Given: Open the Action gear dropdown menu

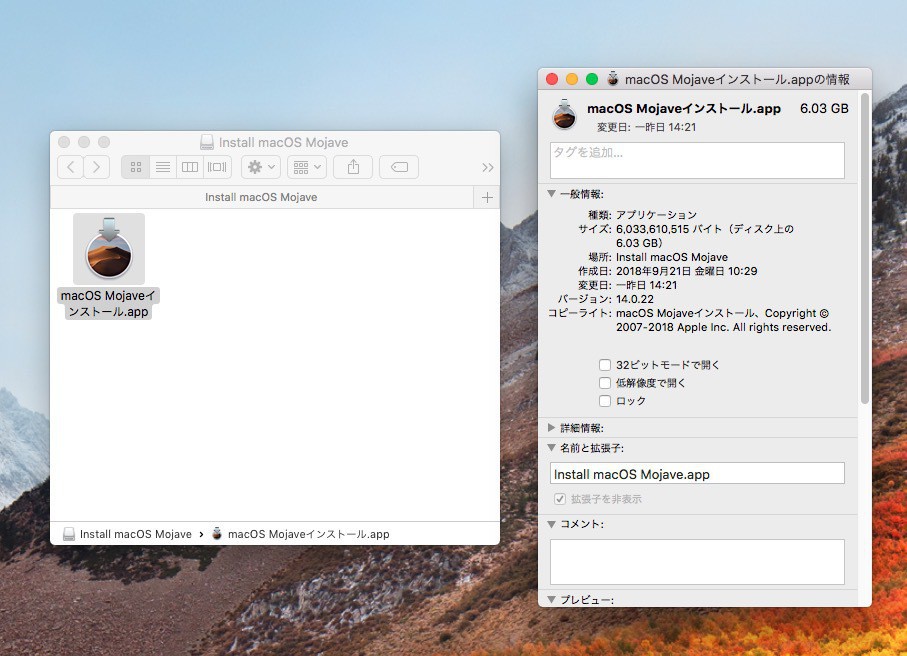Looking at the screenshot, I should point(261,167).
